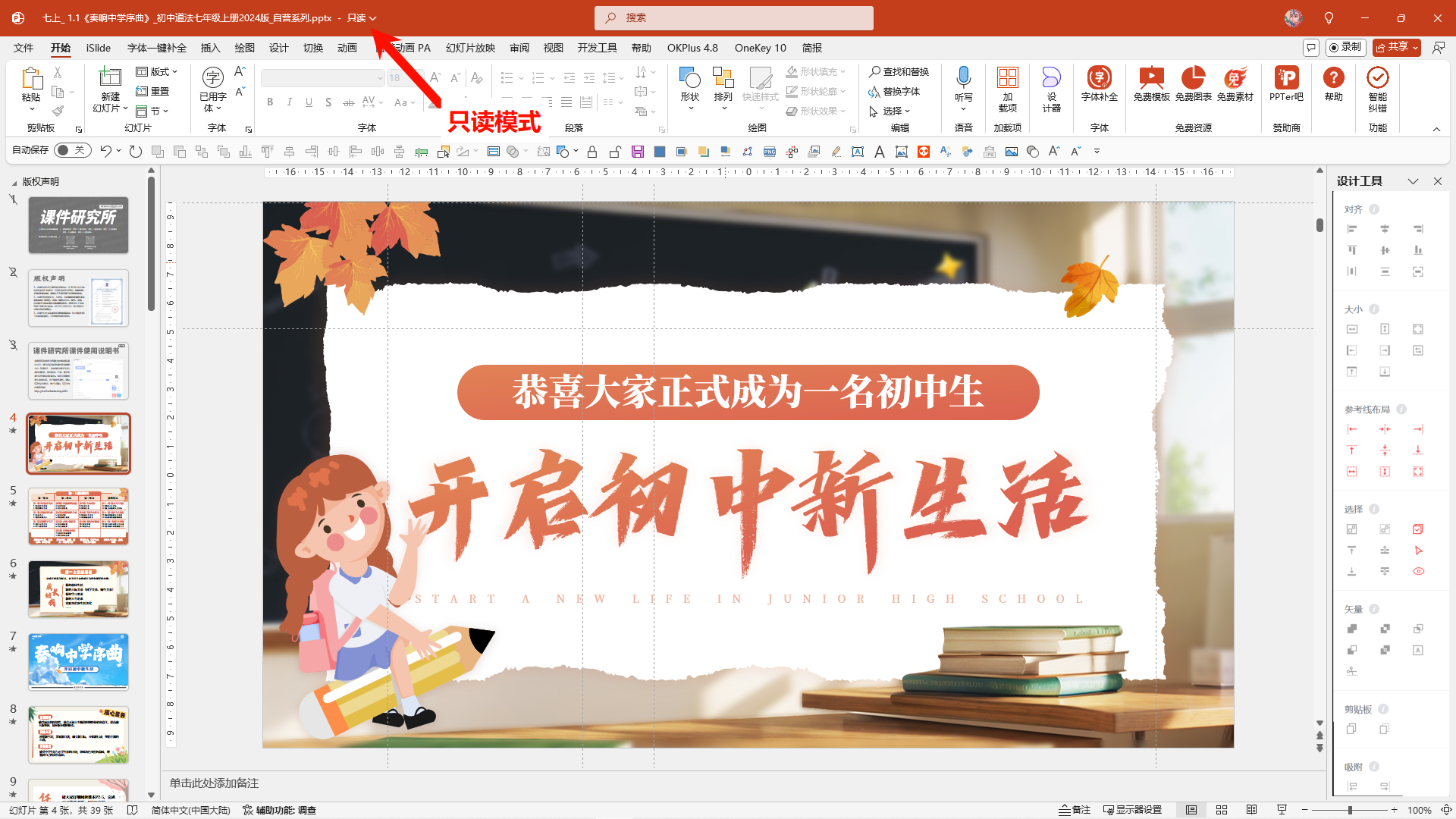Image resolution: width=1456 pixels, height=819 pixels.
Task: Start 听写 voice dictation
Action: click(x=963, y=85)
